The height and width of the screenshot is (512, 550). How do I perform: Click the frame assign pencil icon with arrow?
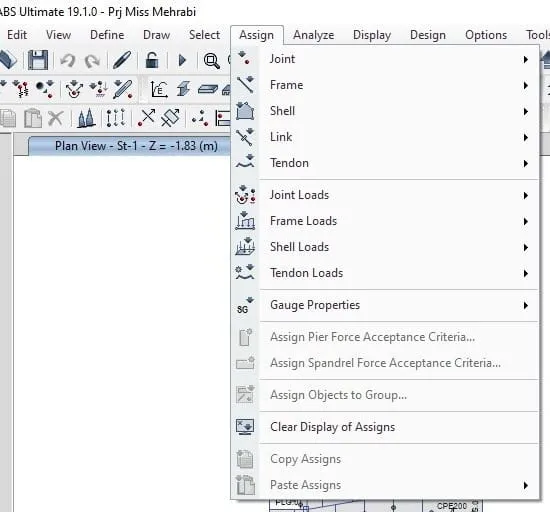click(123, 89)
